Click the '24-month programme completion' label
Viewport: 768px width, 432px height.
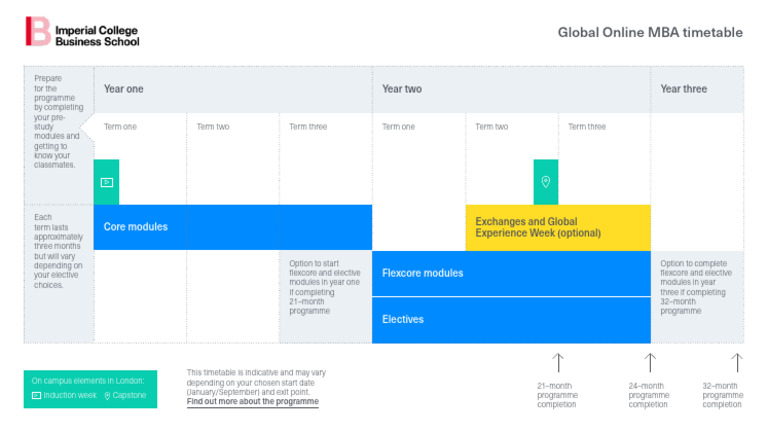click(648, 395)
